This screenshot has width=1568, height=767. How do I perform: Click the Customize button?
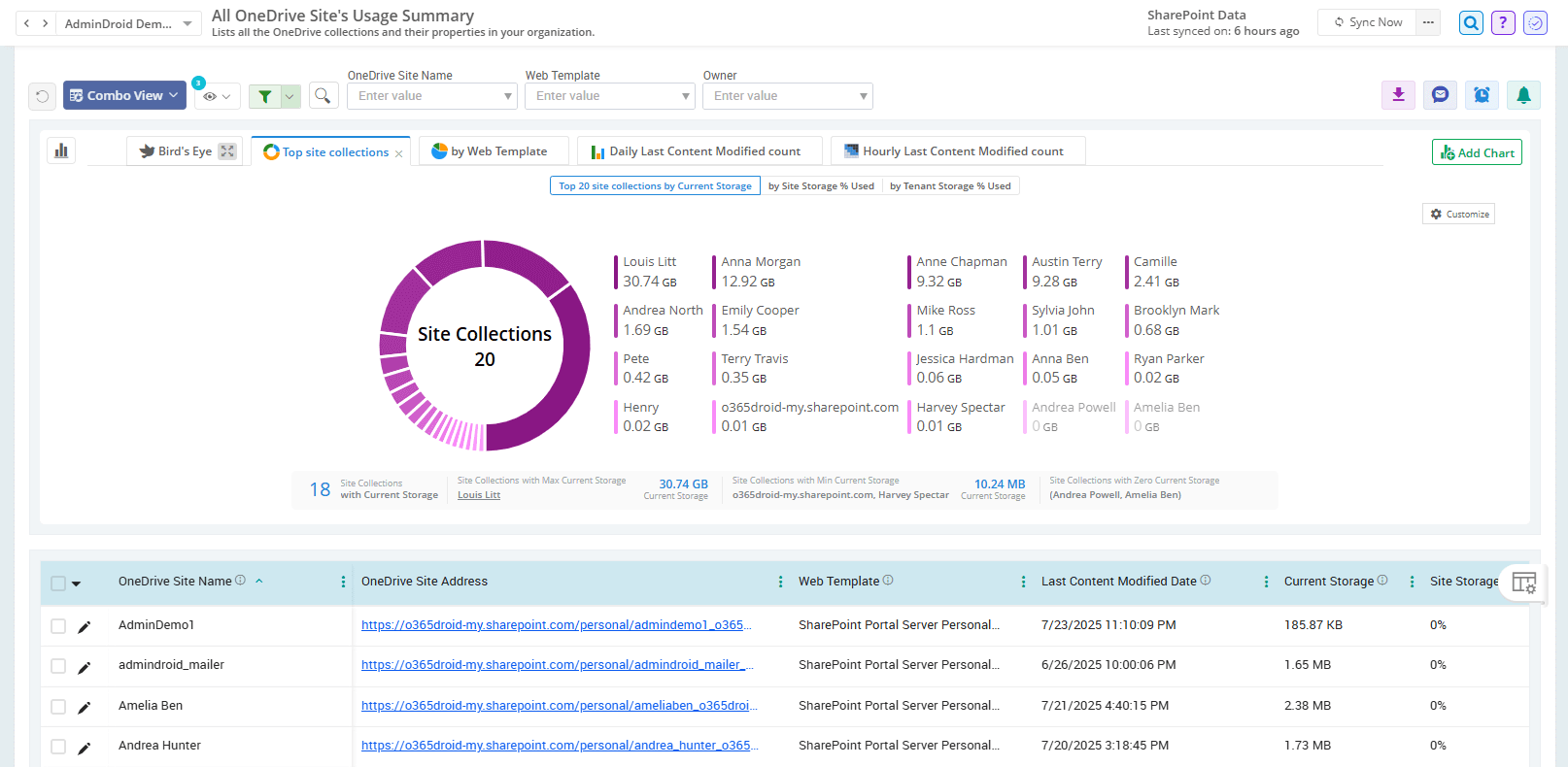[1459, 214]
